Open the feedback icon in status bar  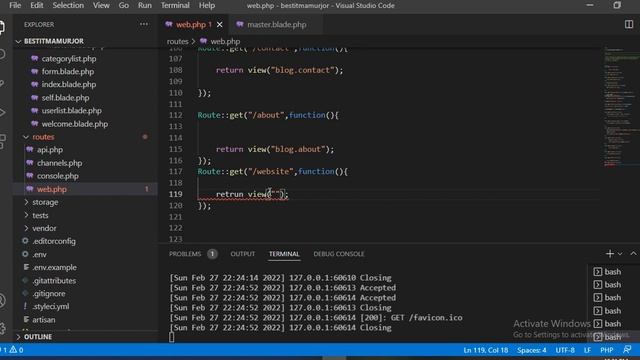point(627,350)
